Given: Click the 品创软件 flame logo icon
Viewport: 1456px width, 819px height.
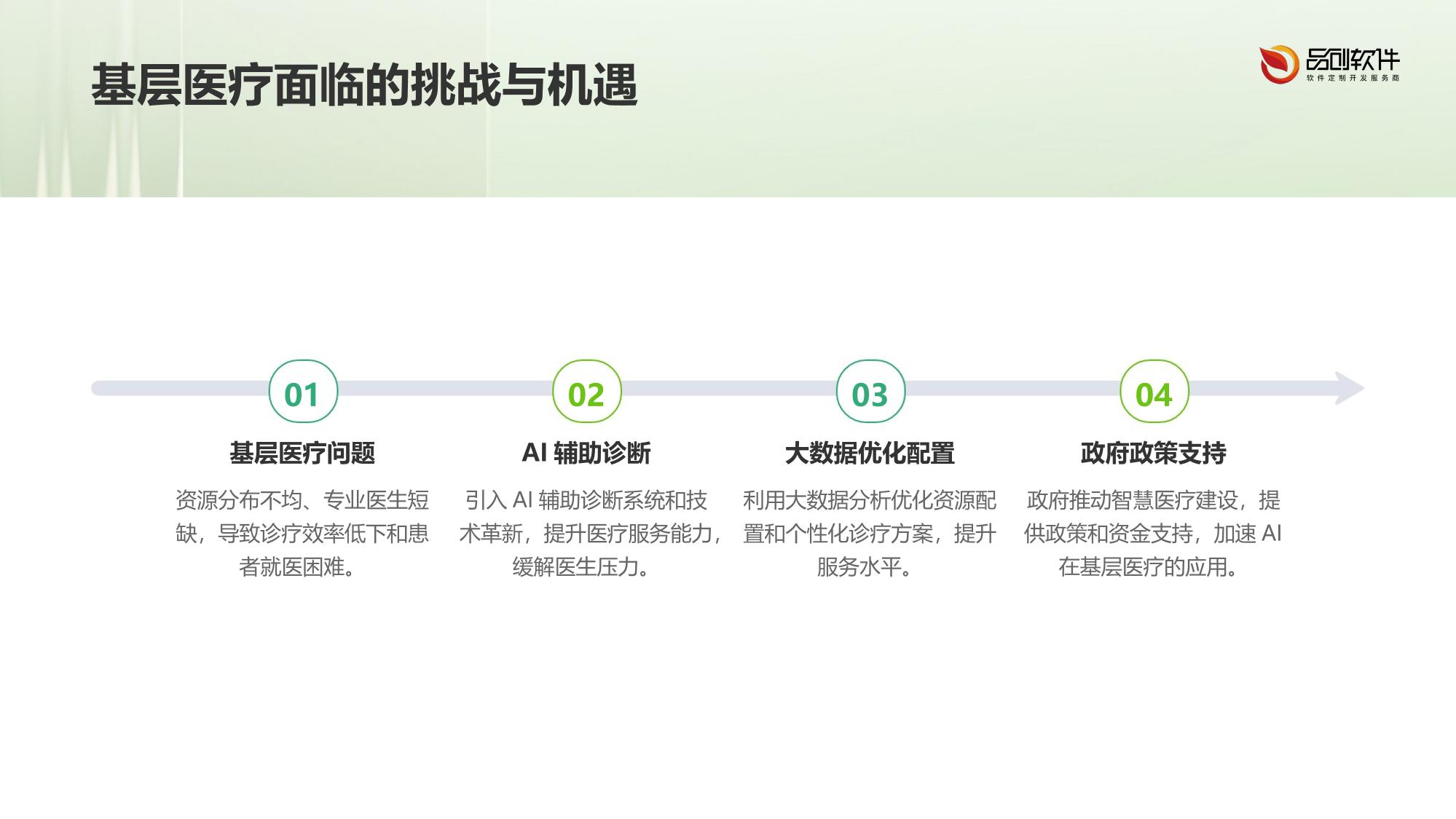Looking at the screenshot, I should coord(1280,64).
